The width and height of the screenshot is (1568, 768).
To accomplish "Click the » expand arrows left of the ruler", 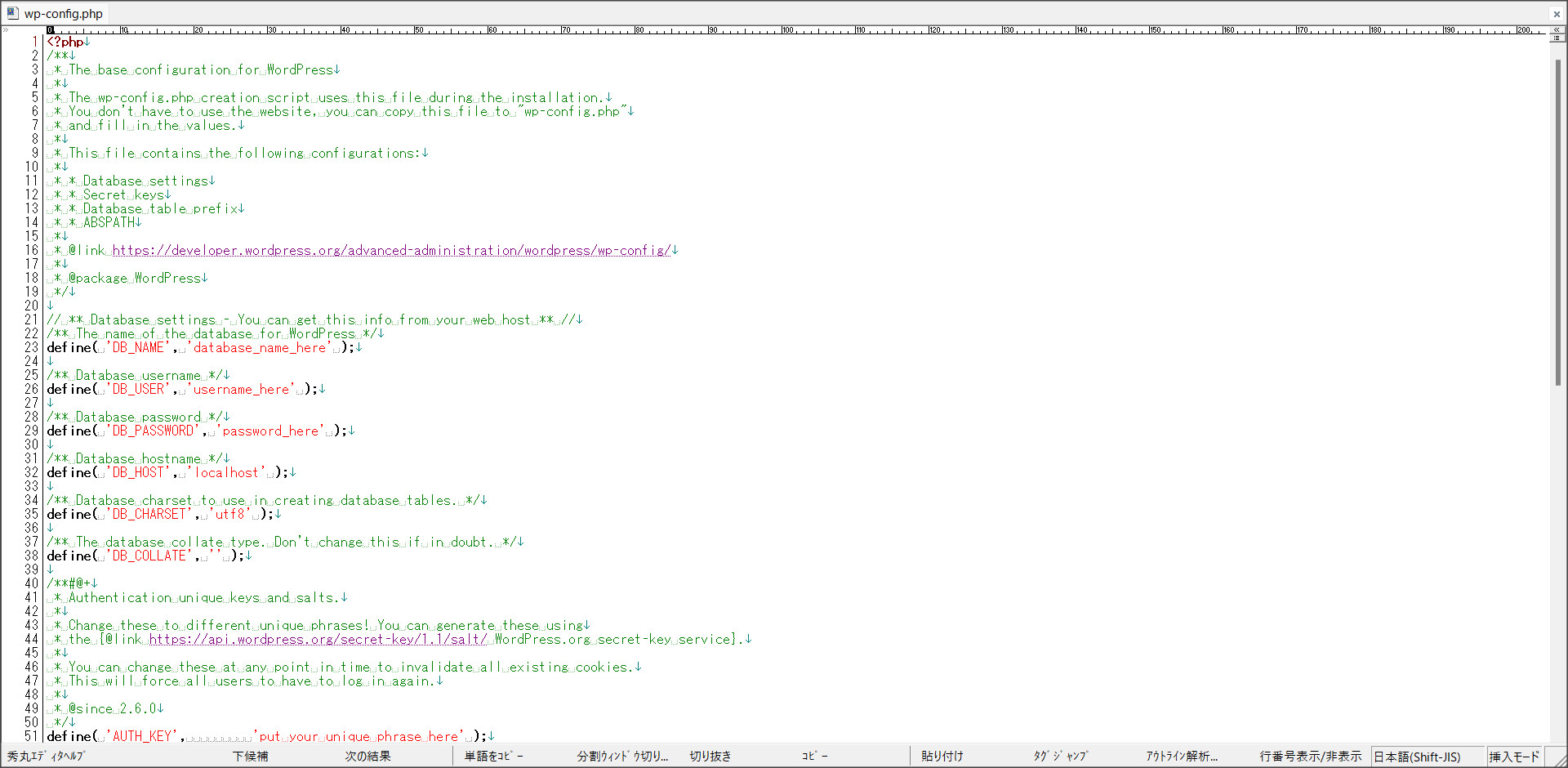I will (6, 30).
